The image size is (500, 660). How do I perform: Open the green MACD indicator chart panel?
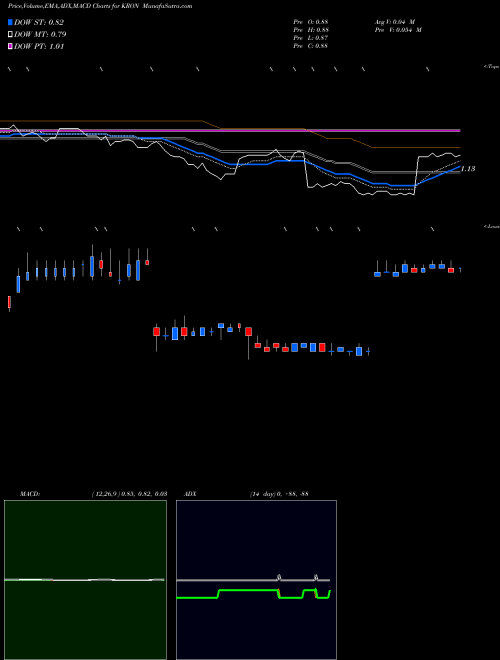click(85, 580)
